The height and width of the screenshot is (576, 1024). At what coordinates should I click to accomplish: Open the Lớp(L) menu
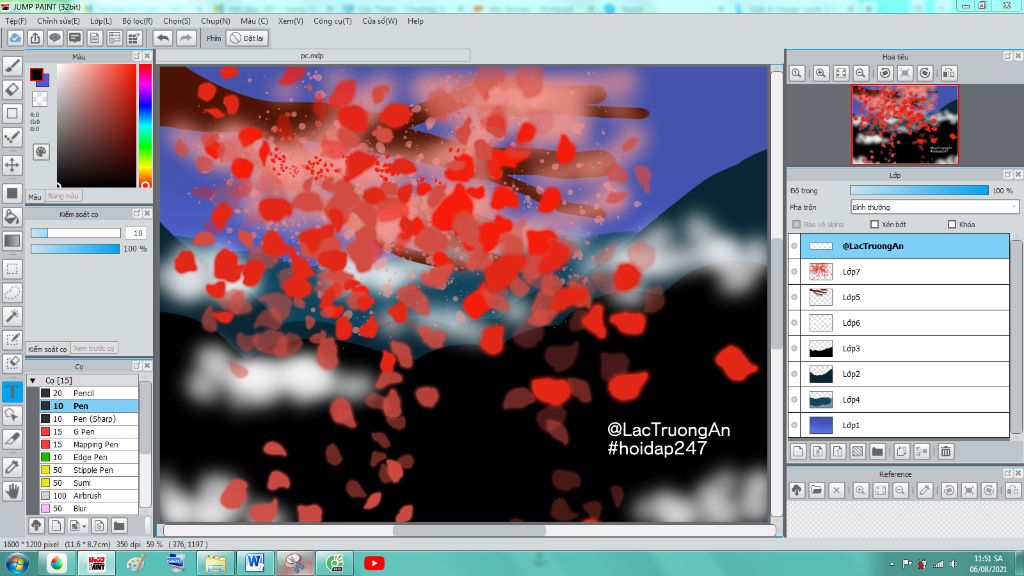coord(101,21)
